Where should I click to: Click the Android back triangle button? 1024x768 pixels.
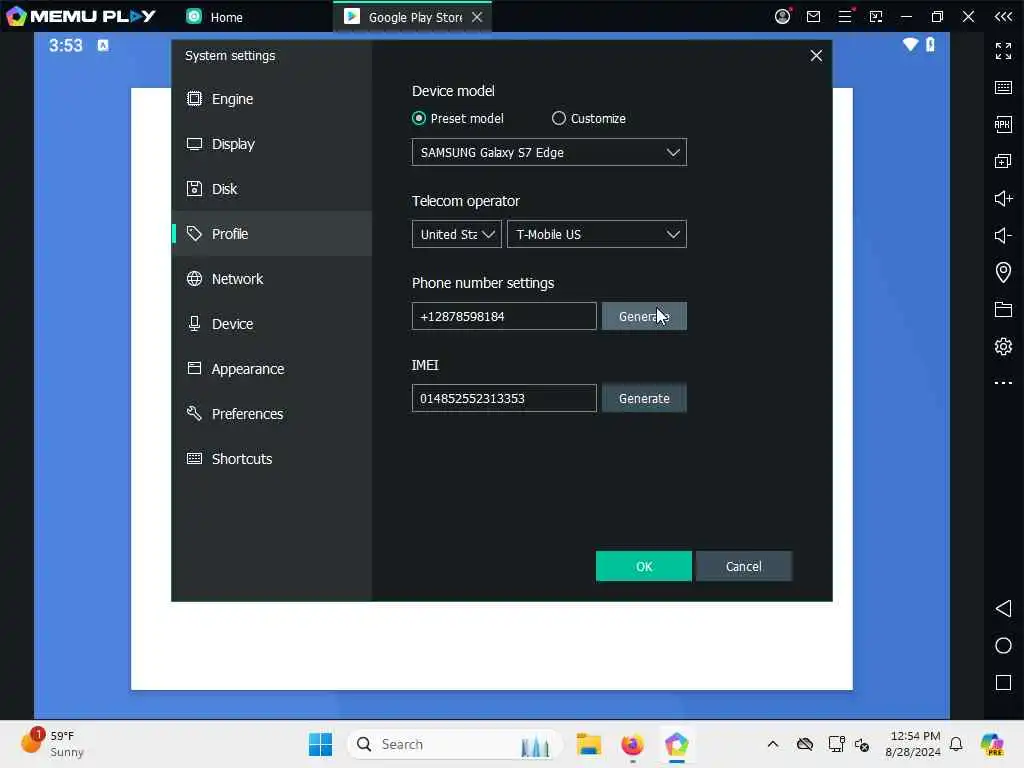tap(1003, 609)
